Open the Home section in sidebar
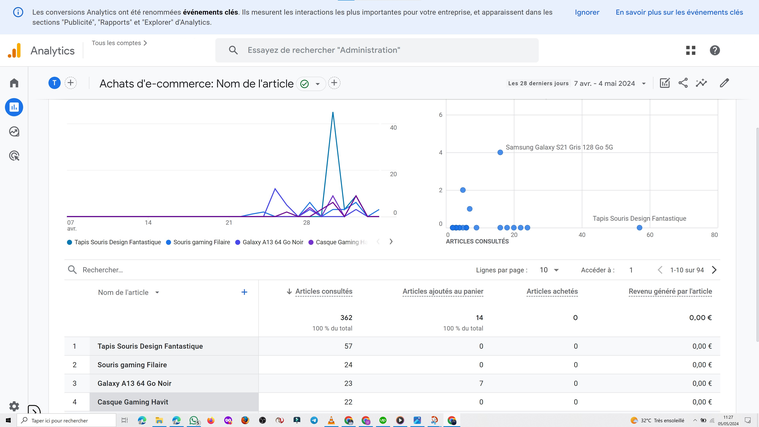 tap(14, 83)
